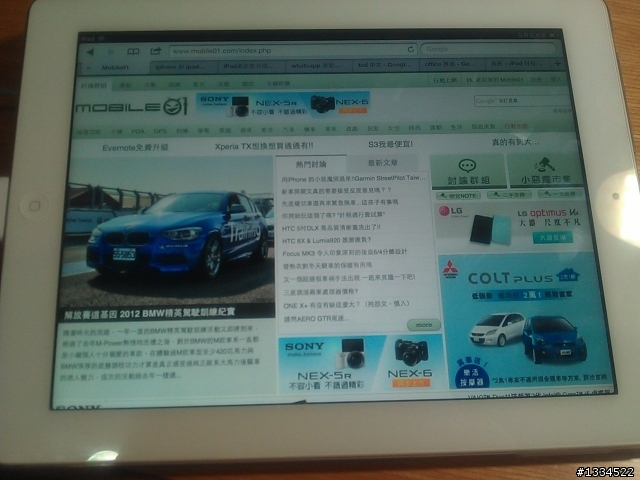640x480 pixels.
Task: Click the more button under discussions
Action: pyautogui.click(x=424, y=325)
